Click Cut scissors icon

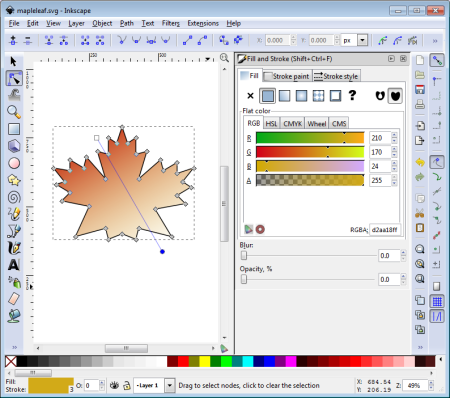[x=420, y=213]
